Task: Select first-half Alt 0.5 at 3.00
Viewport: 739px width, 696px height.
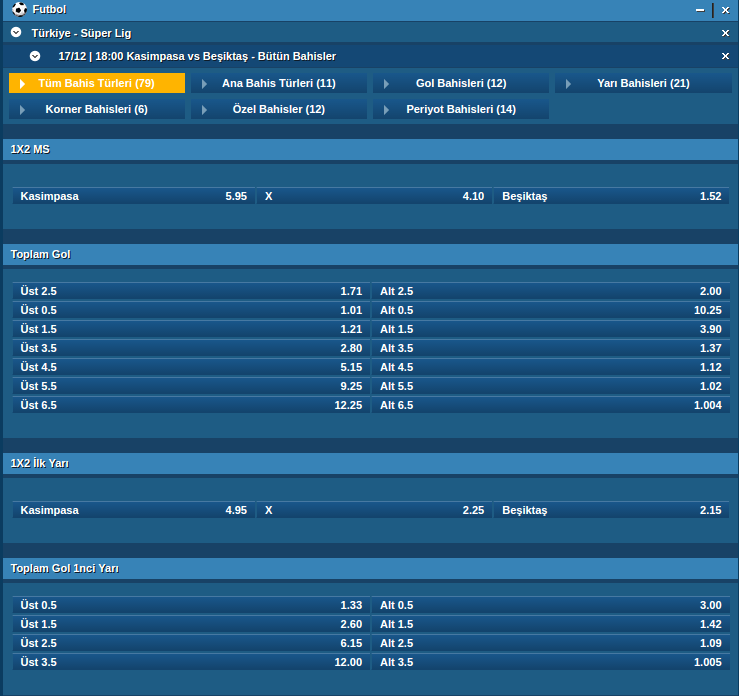Action: [x=550, y=605]
